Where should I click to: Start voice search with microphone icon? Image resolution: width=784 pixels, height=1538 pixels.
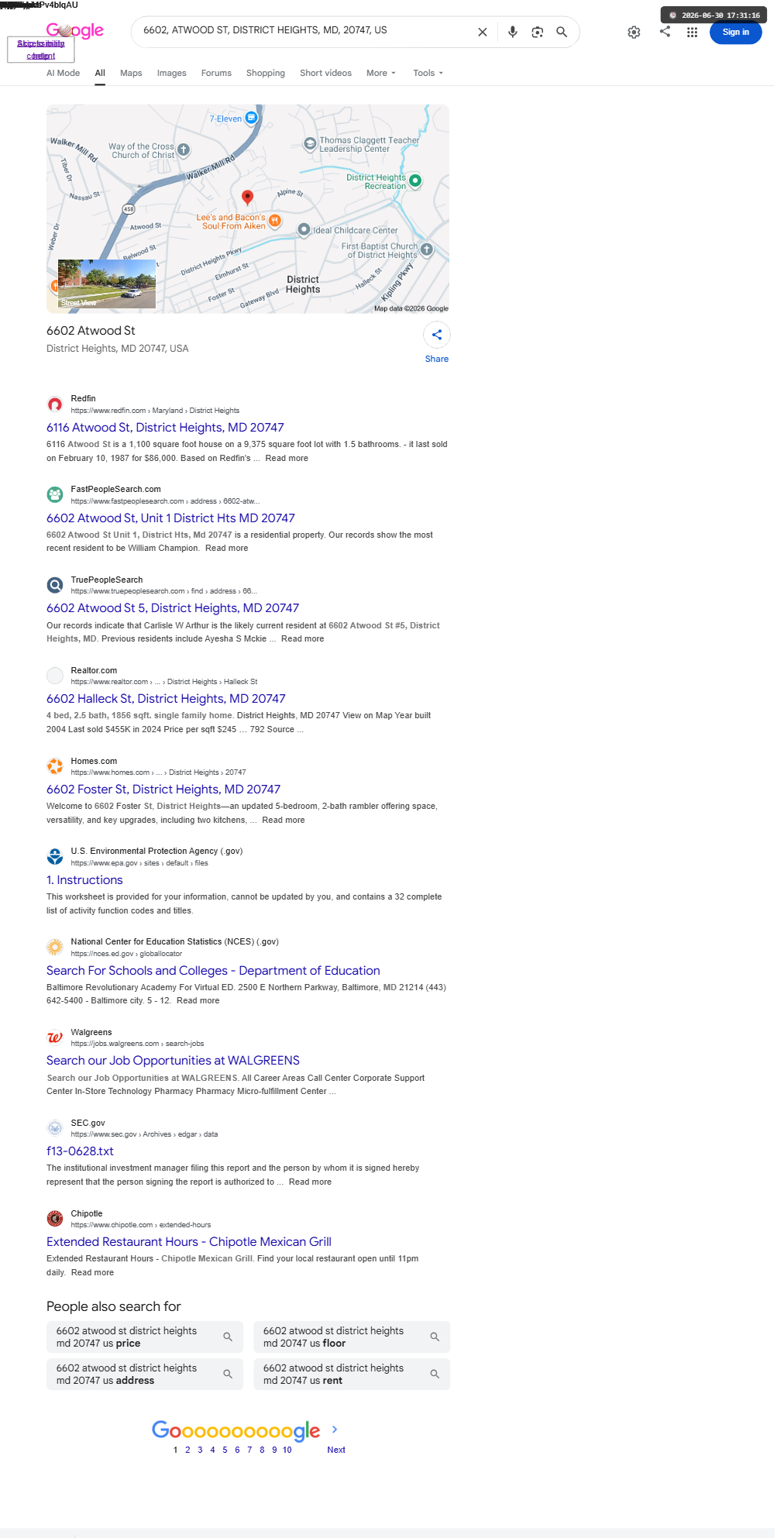tap(512, 32)
